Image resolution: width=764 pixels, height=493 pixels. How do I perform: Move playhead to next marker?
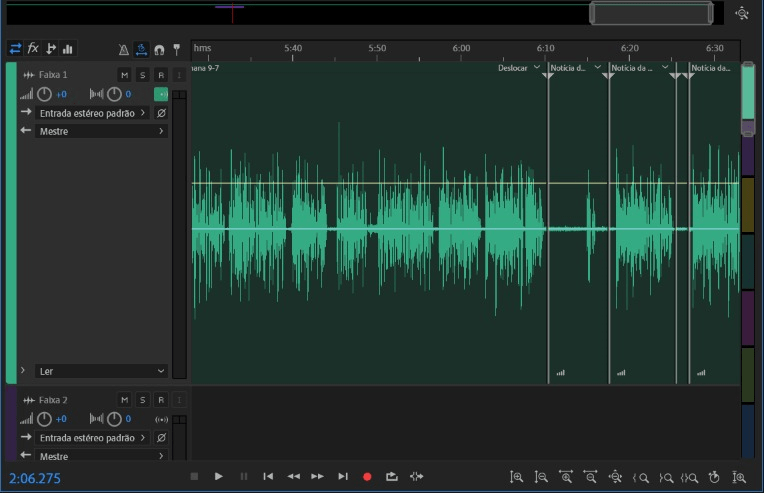click(x=343, y=476)
